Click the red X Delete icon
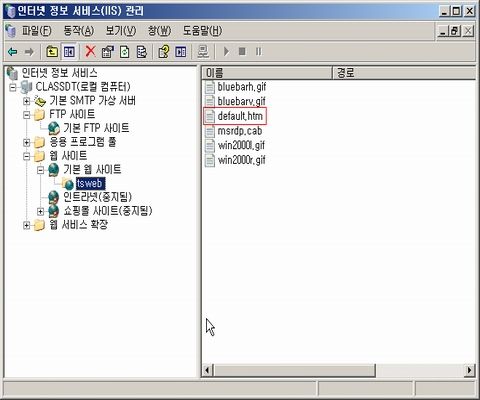The image size is (480, 400). (x=90, y=52)
